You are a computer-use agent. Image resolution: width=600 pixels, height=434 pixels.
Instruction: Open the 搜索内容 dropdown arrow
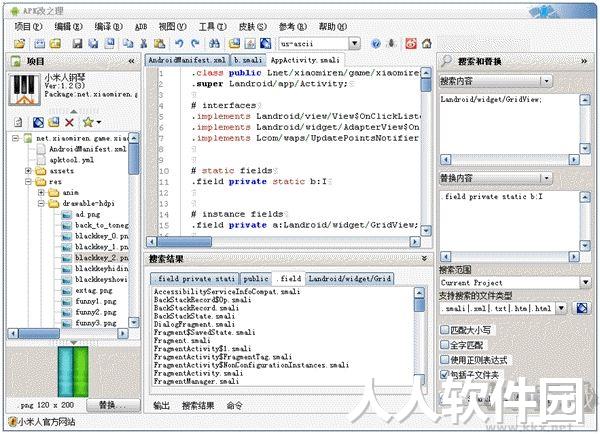click(x=546, y=81)
